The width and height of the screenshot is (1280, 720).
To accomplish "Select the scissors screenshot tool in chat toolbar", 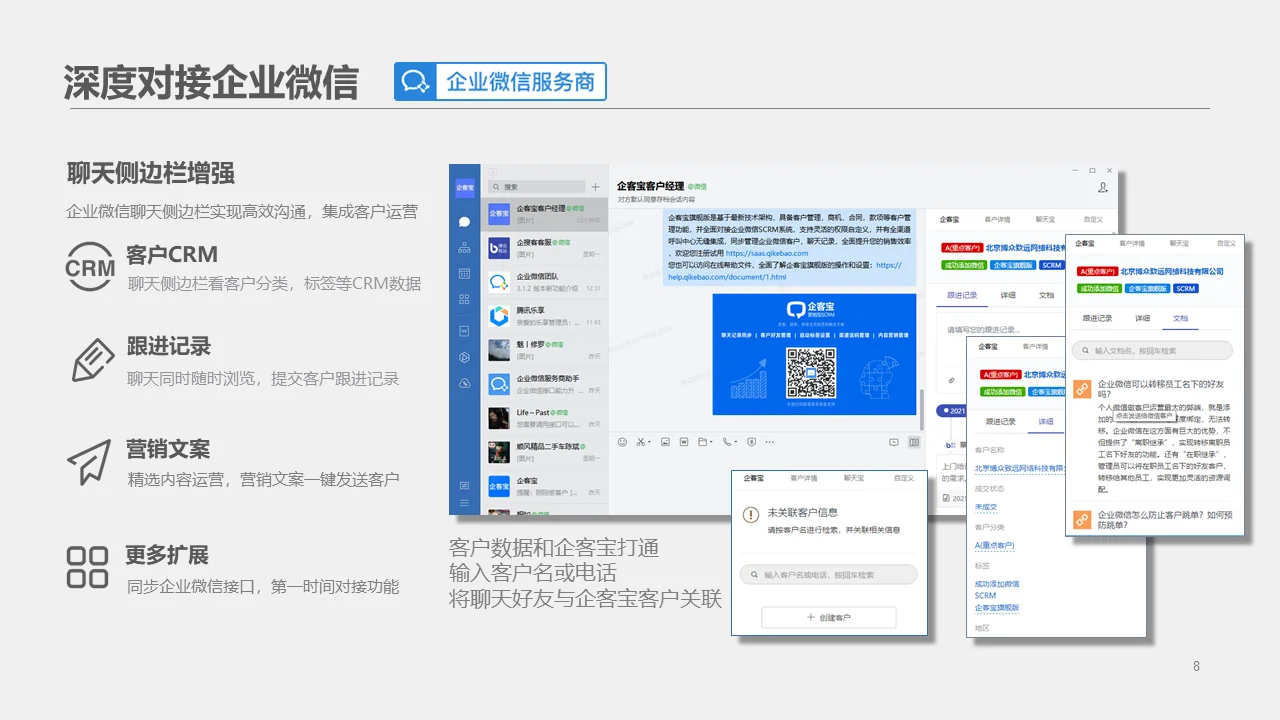I will pyautogui.click(x=641, y=441).
